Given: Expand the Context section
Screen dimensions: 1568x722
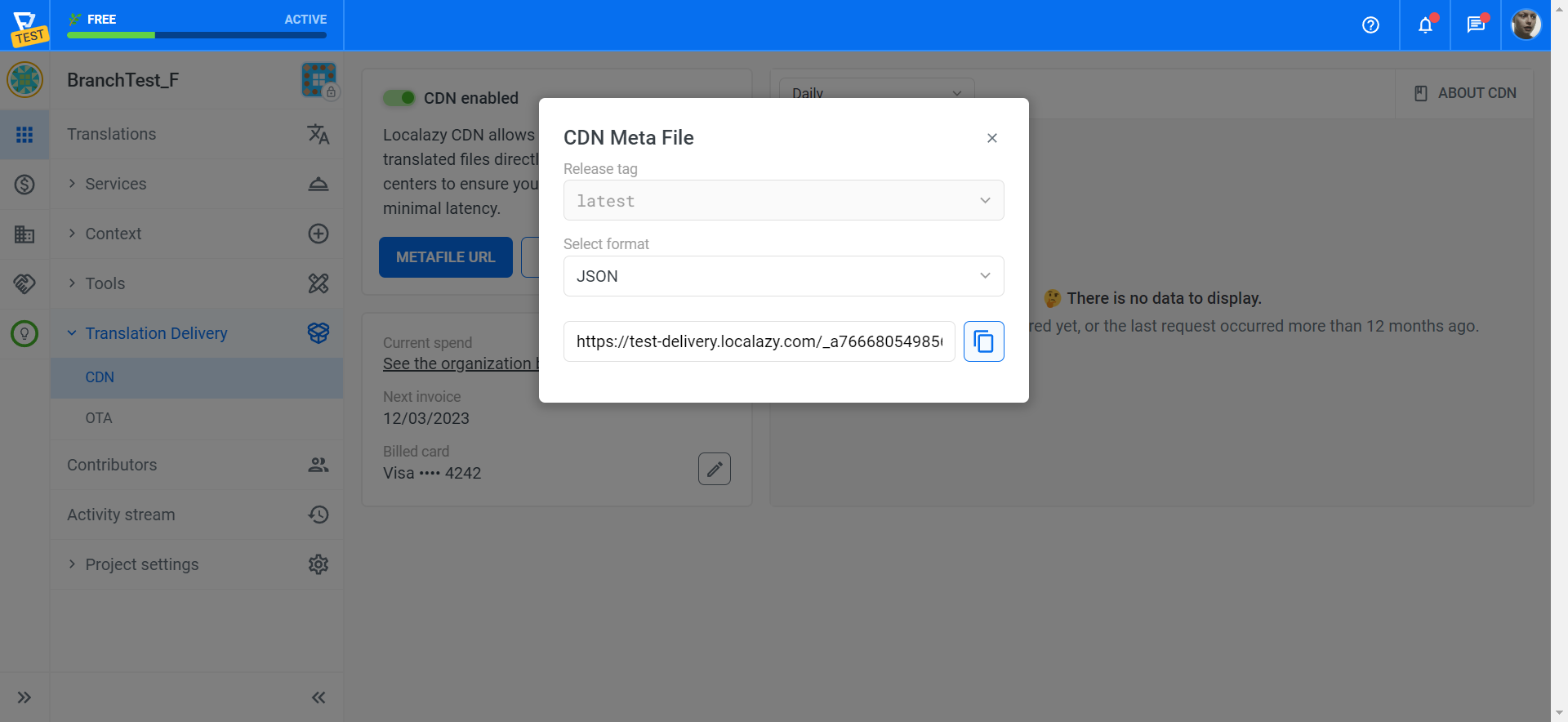Looking at the screenshot, I should coord(197,234).
